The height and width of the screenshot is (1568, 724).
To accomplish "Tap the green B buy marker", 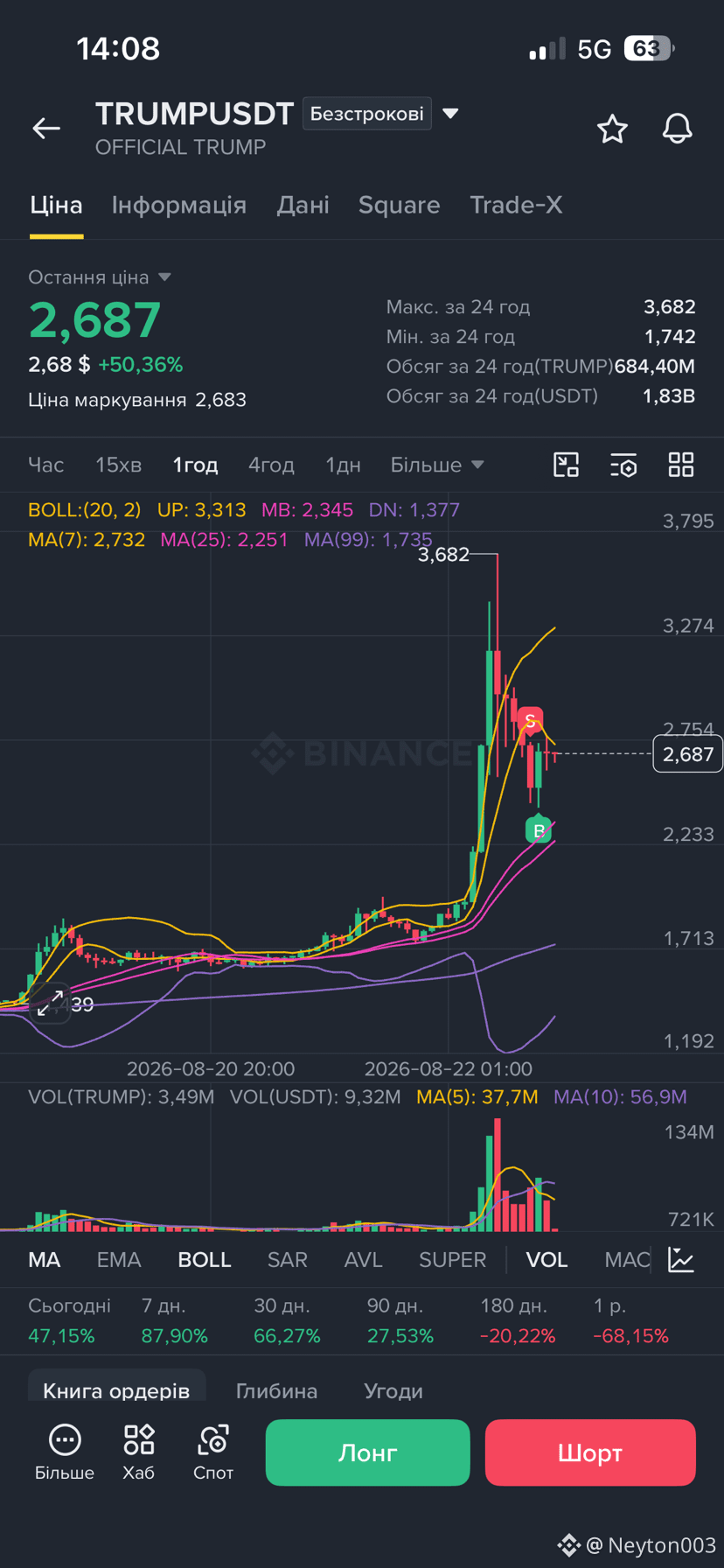I will click(x=539, y=829).
